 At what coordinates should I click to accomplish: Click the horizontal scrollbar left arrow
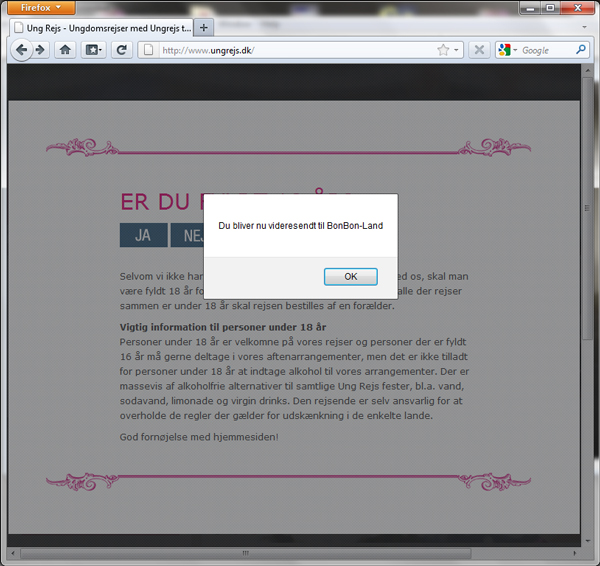click(x=13, y=553)
